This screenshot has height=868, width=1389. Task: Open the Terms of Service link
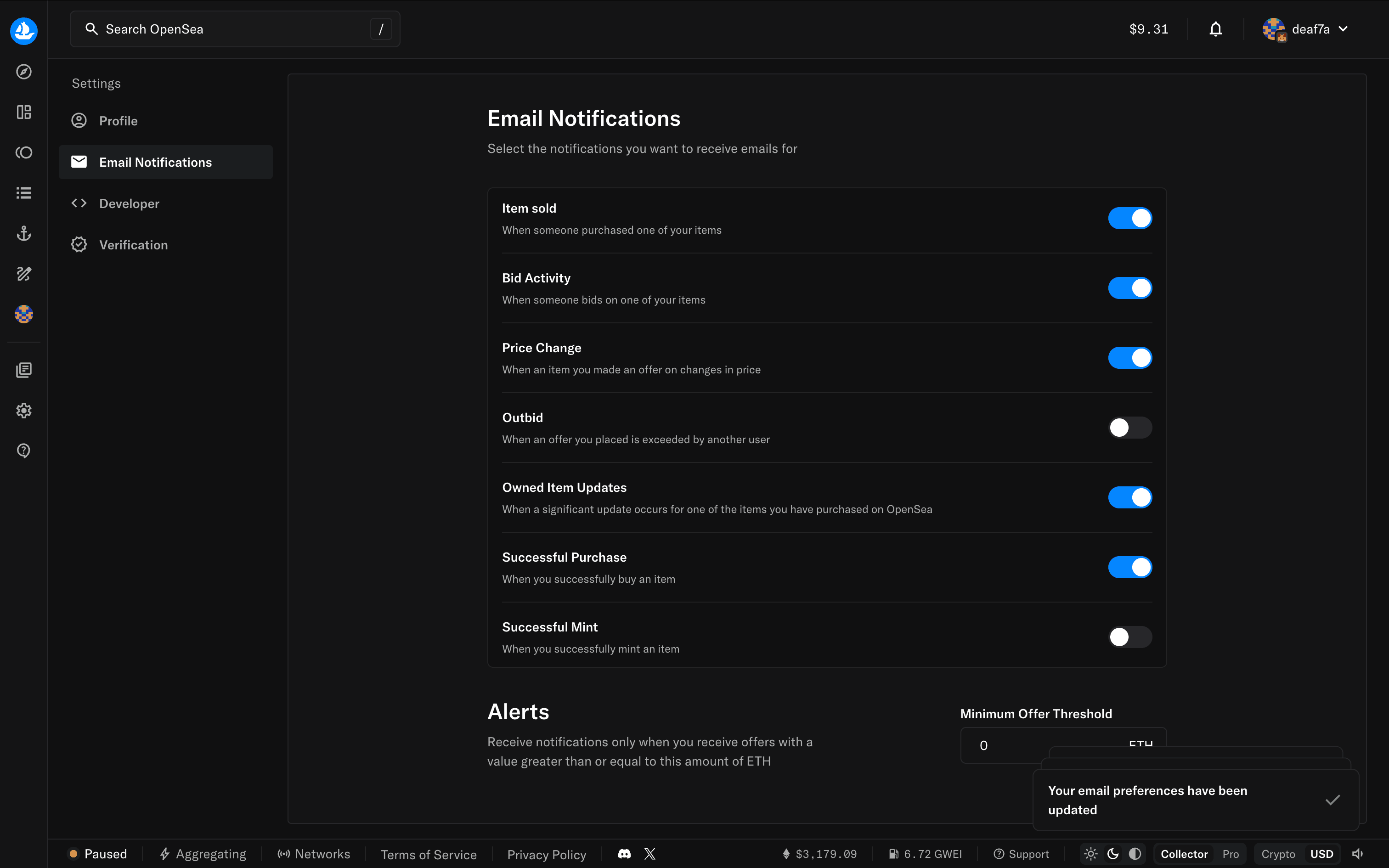[428, 854]
